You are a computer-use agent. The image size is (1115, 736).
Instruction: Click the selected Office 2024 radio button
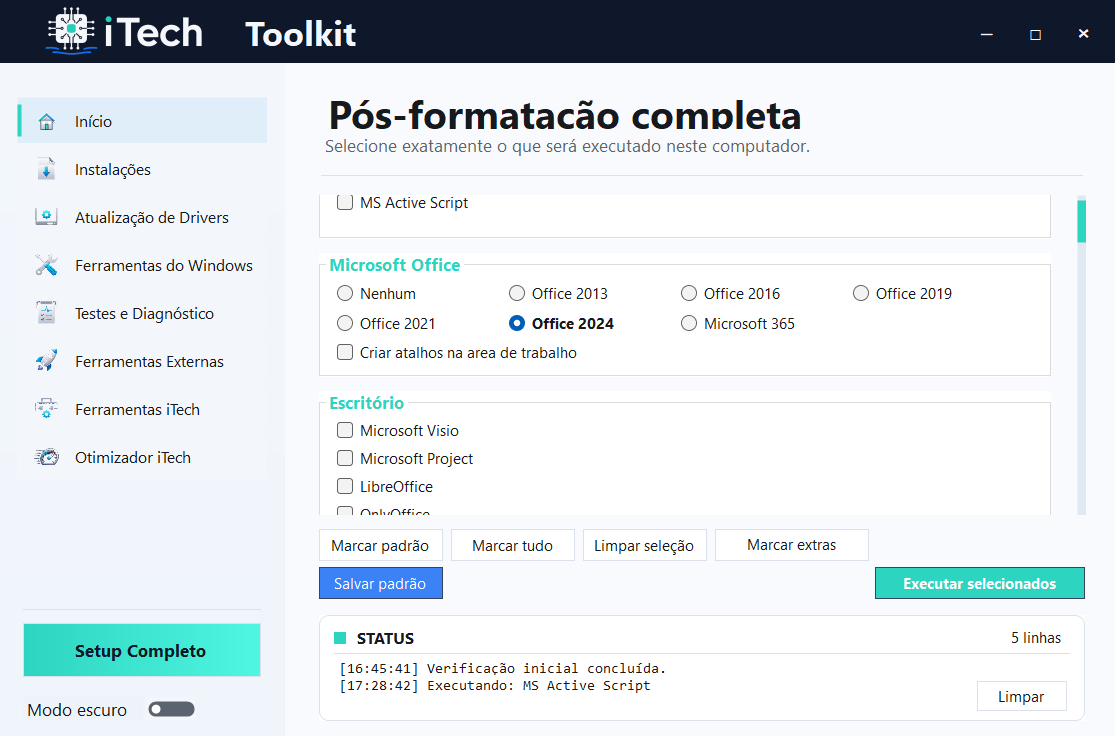point(517,323)
